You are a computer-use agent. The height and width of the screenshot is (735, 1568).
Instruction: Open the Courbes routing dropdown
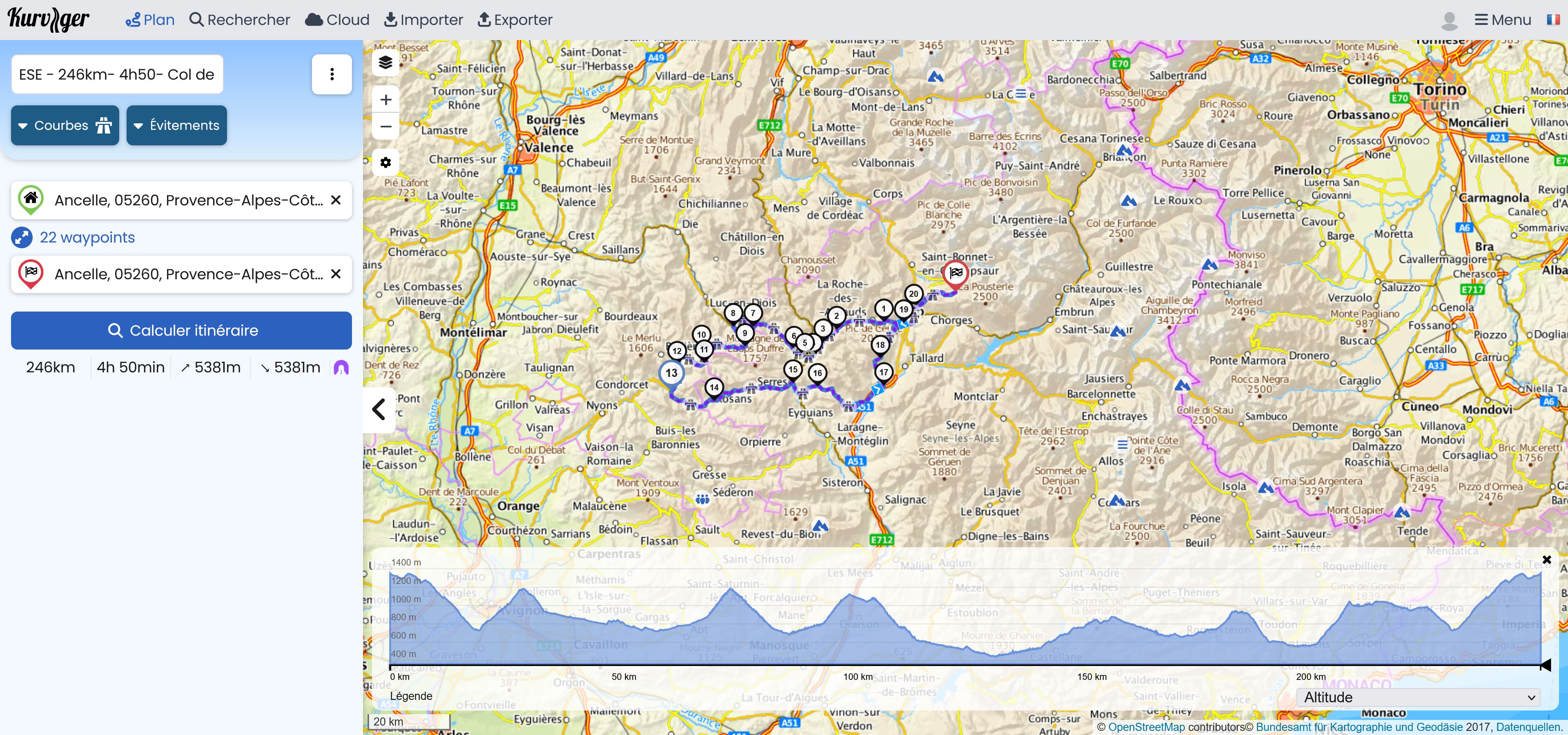coord(65,125)
